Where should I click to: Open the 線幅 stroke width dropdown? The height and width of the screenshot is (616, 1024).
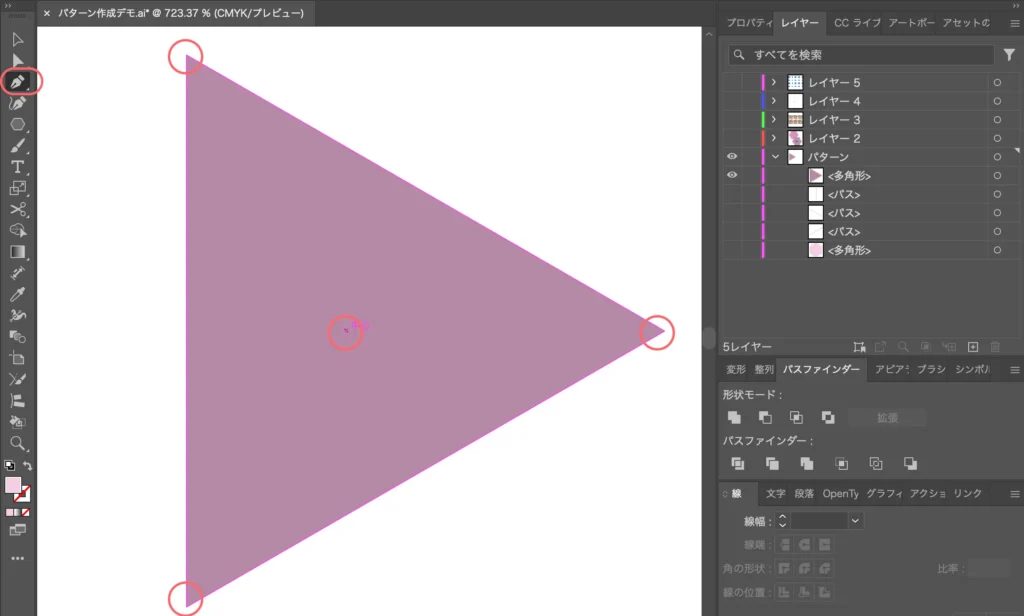(x=855, y=520)
